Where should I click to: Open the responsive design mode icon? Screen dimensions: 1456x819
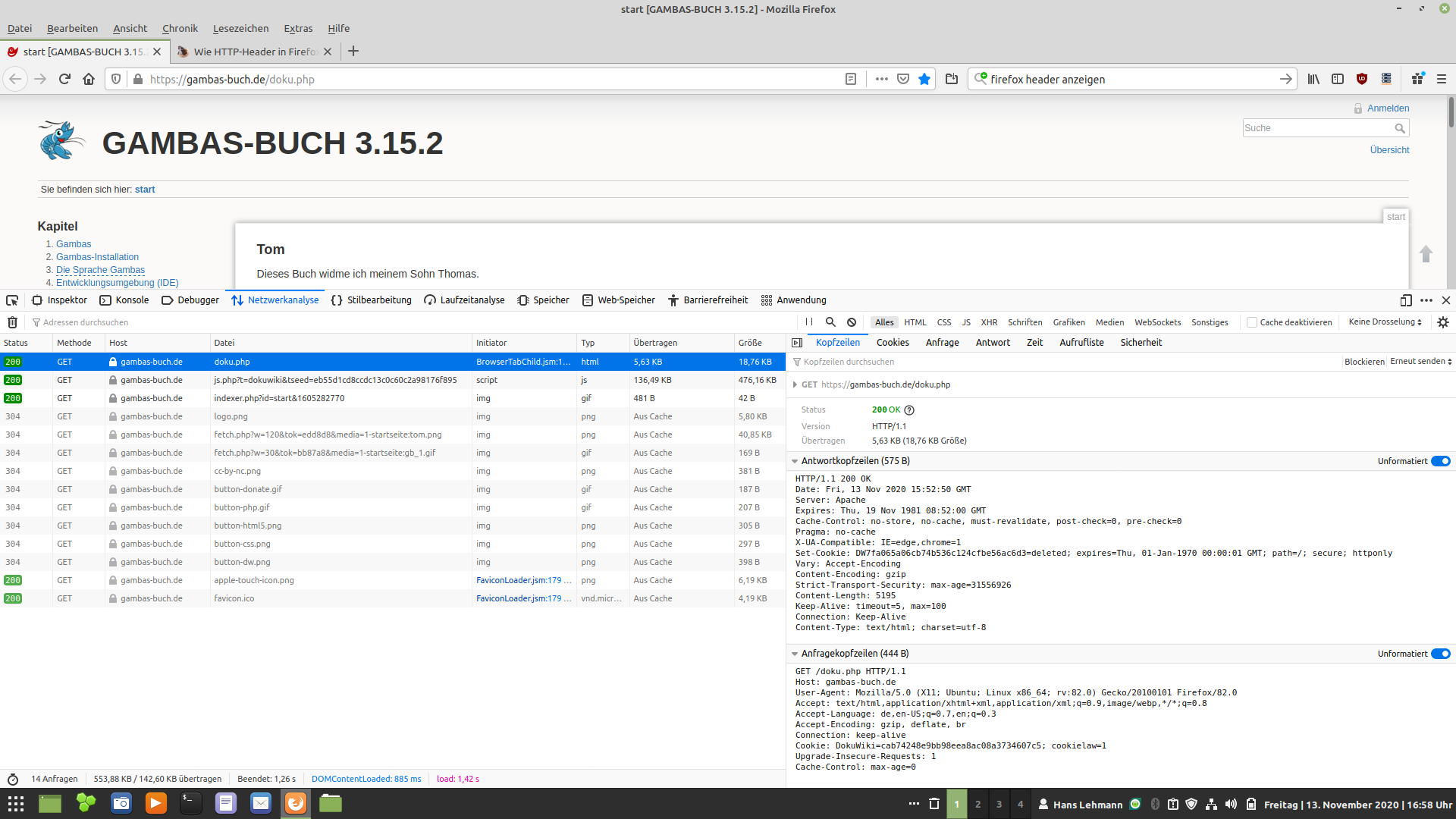[x=1405, y=300]
